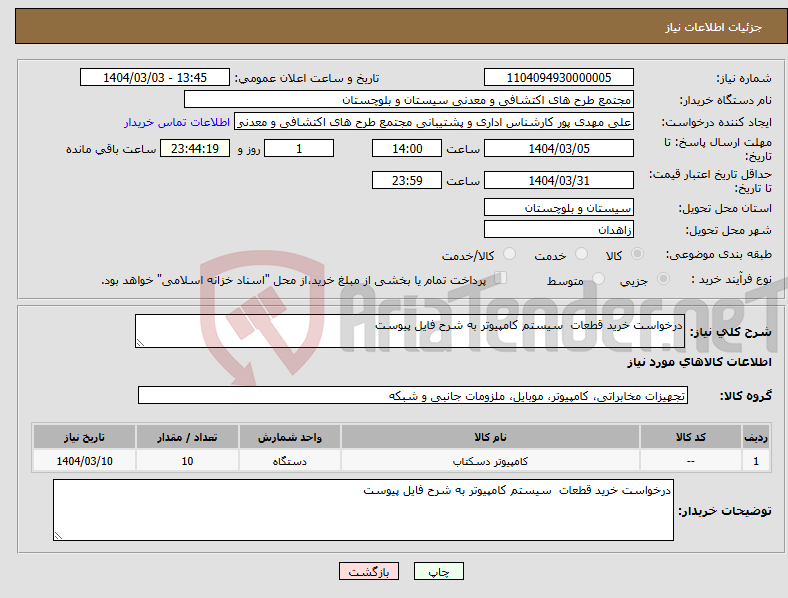Select the کالا radio button

637,254
